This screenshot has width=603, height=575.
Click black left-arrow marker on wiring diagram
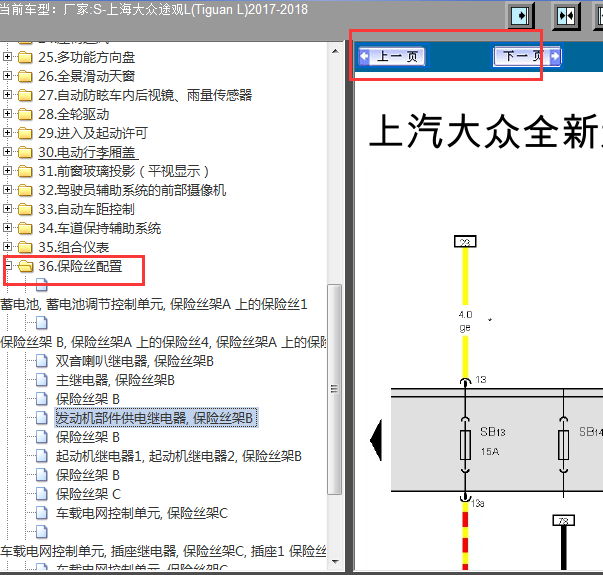click(376, 440)
